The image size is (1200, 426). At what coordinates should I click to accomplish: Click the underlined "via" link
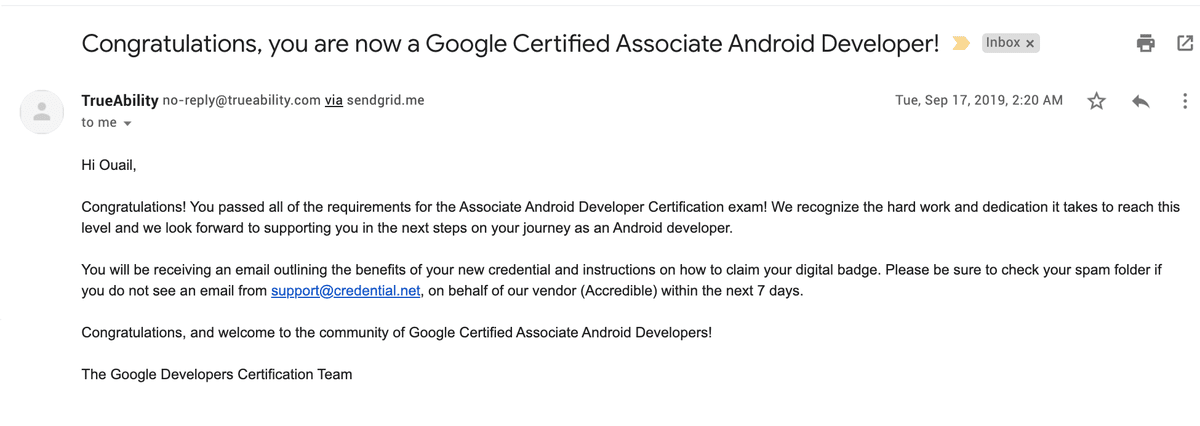tap(334, 100)
